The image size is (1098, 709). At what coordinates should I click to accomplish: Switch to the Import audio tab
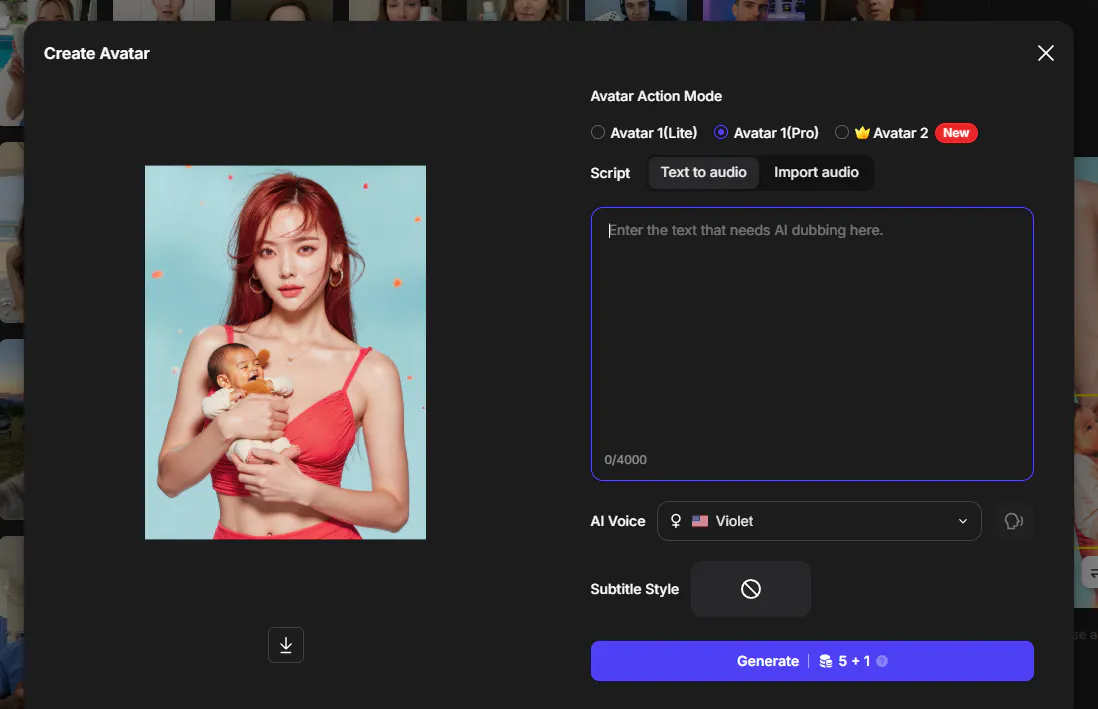point(816,172)
